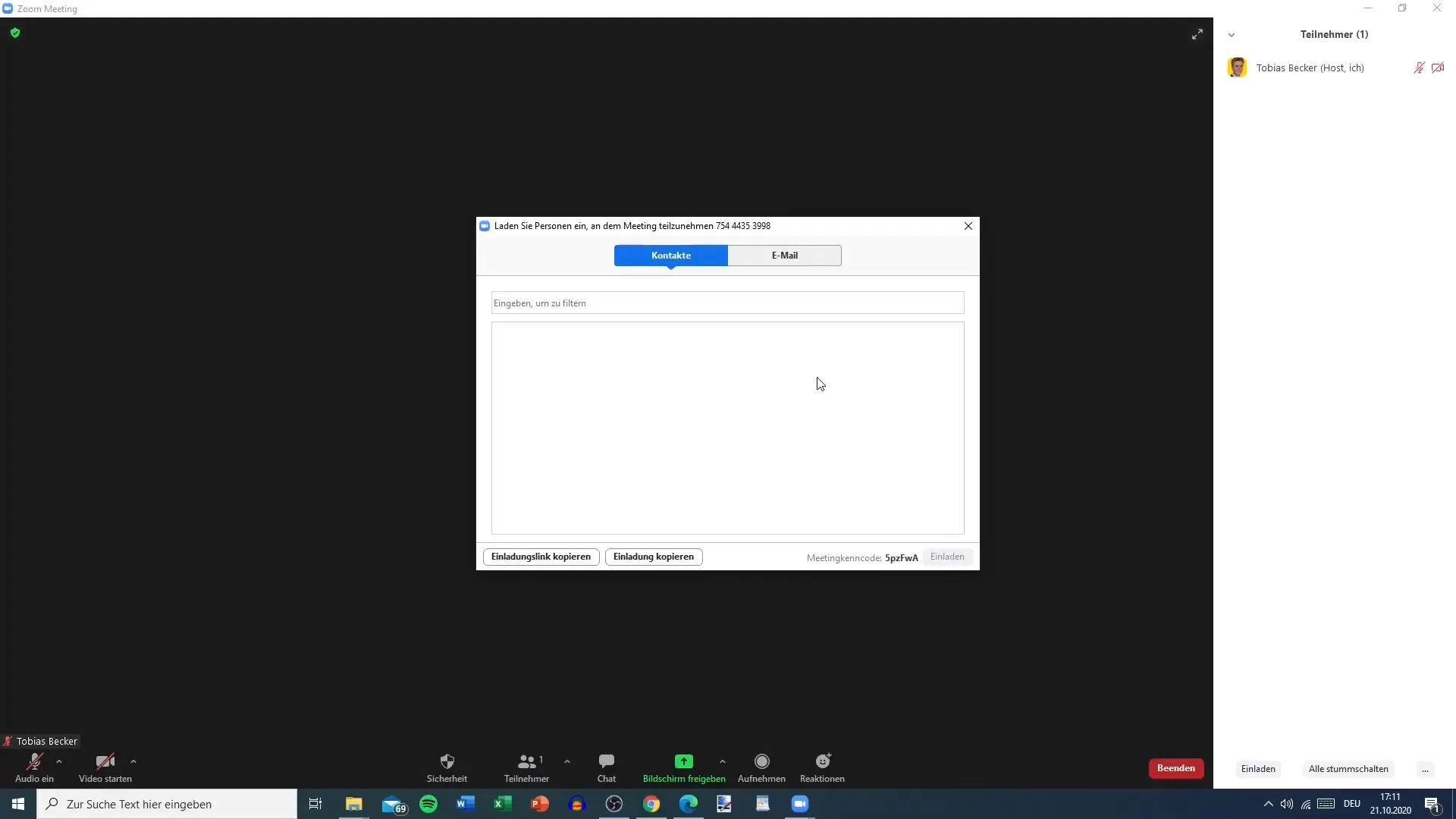The image size is (1456, 819).
Task: Open Audacity headphones icon on taskbar
Action: (577, 804)
